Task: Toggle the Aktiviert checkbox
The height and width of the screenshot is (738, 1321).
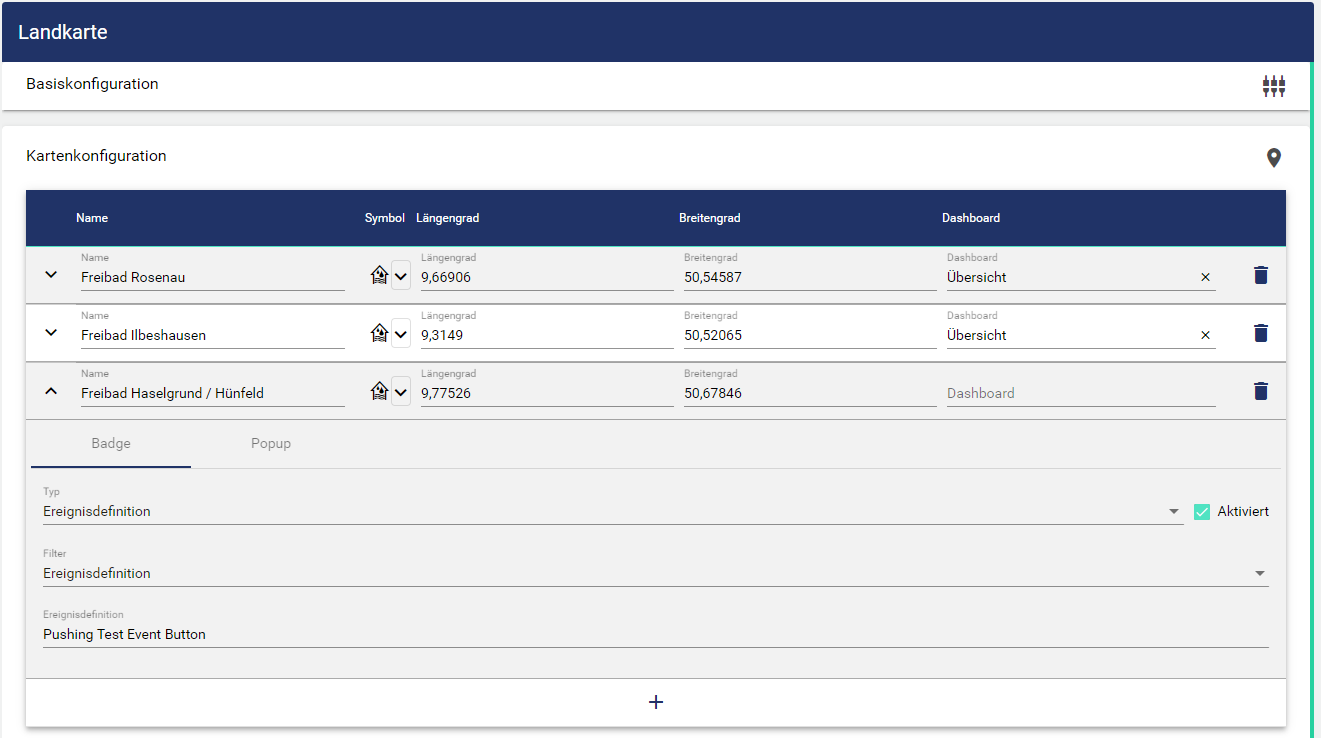Action: (1202, 512)
